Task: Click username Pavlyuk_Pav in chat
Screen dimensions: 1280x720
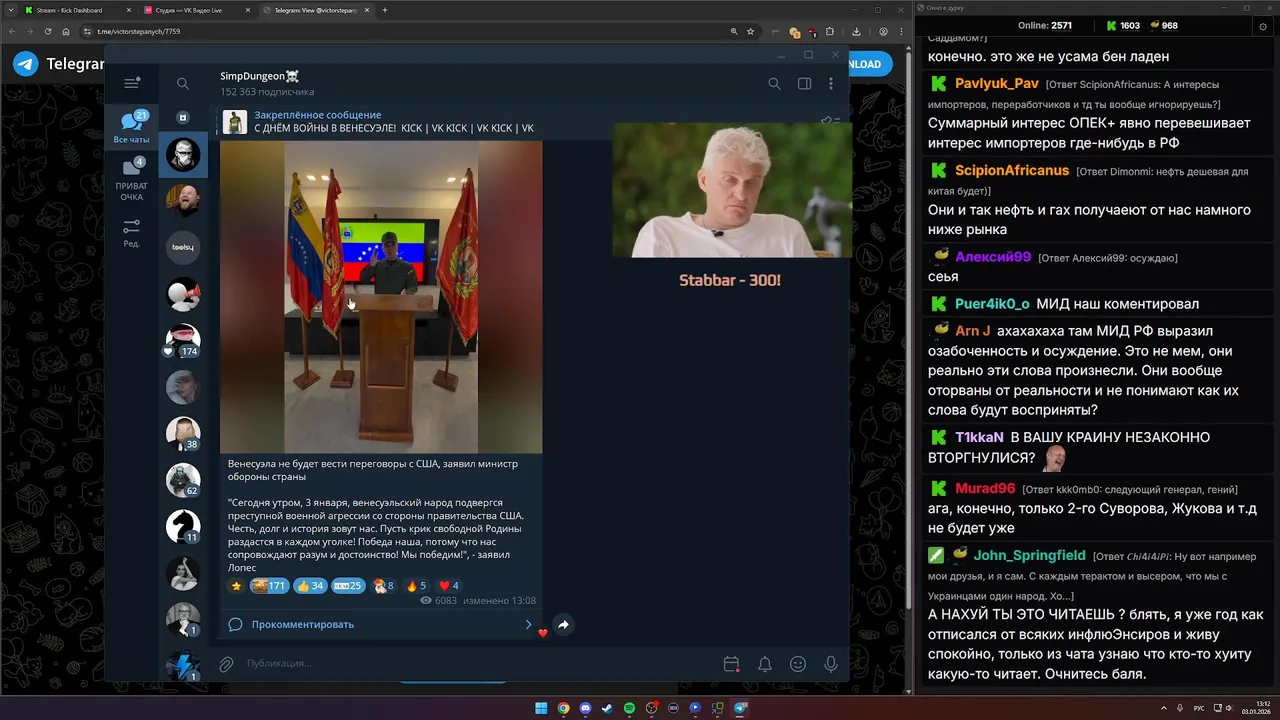Action: tap(996, 83)
